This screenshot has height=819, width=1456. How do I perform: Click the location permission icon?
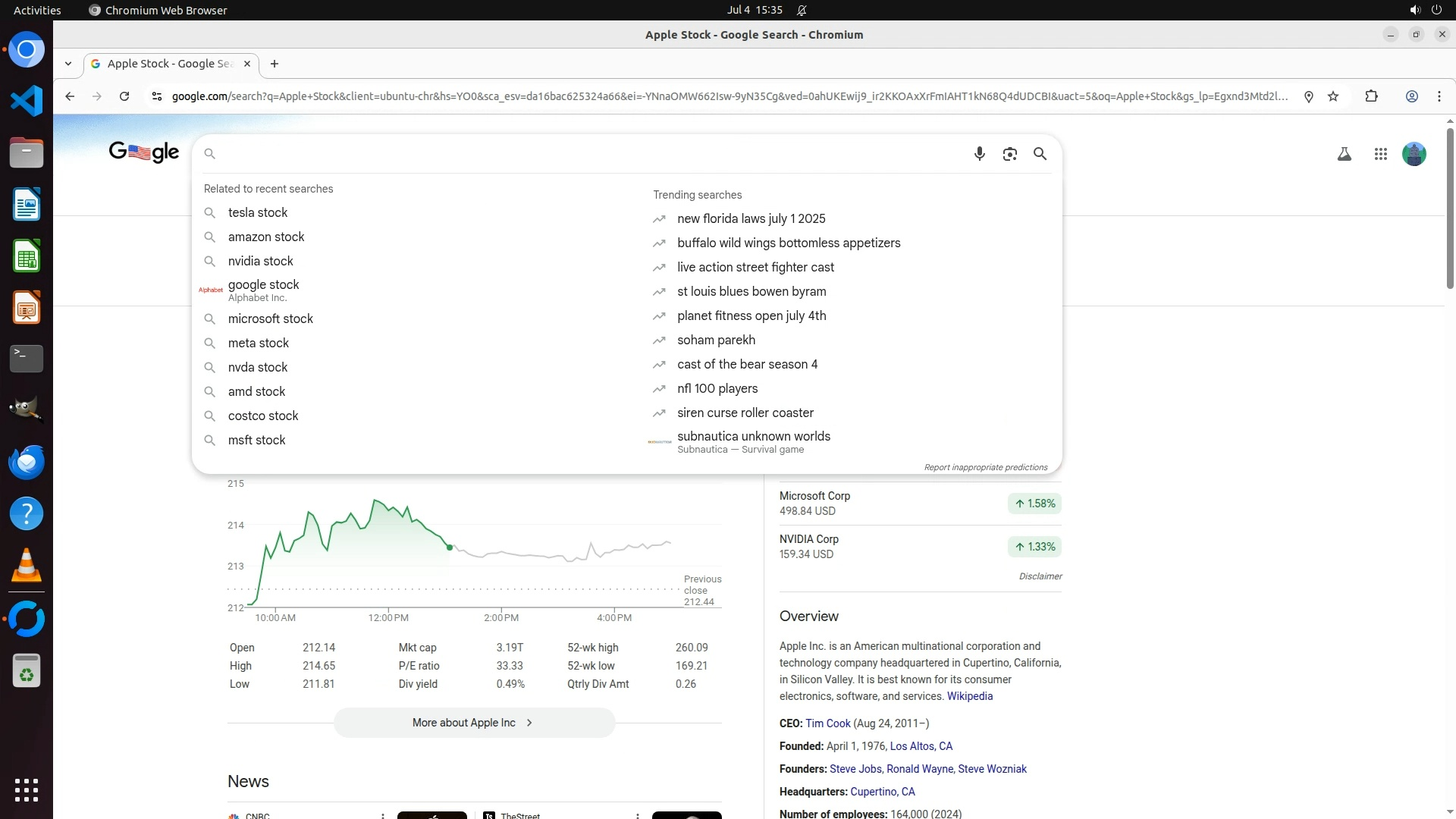coord(1308,96)
